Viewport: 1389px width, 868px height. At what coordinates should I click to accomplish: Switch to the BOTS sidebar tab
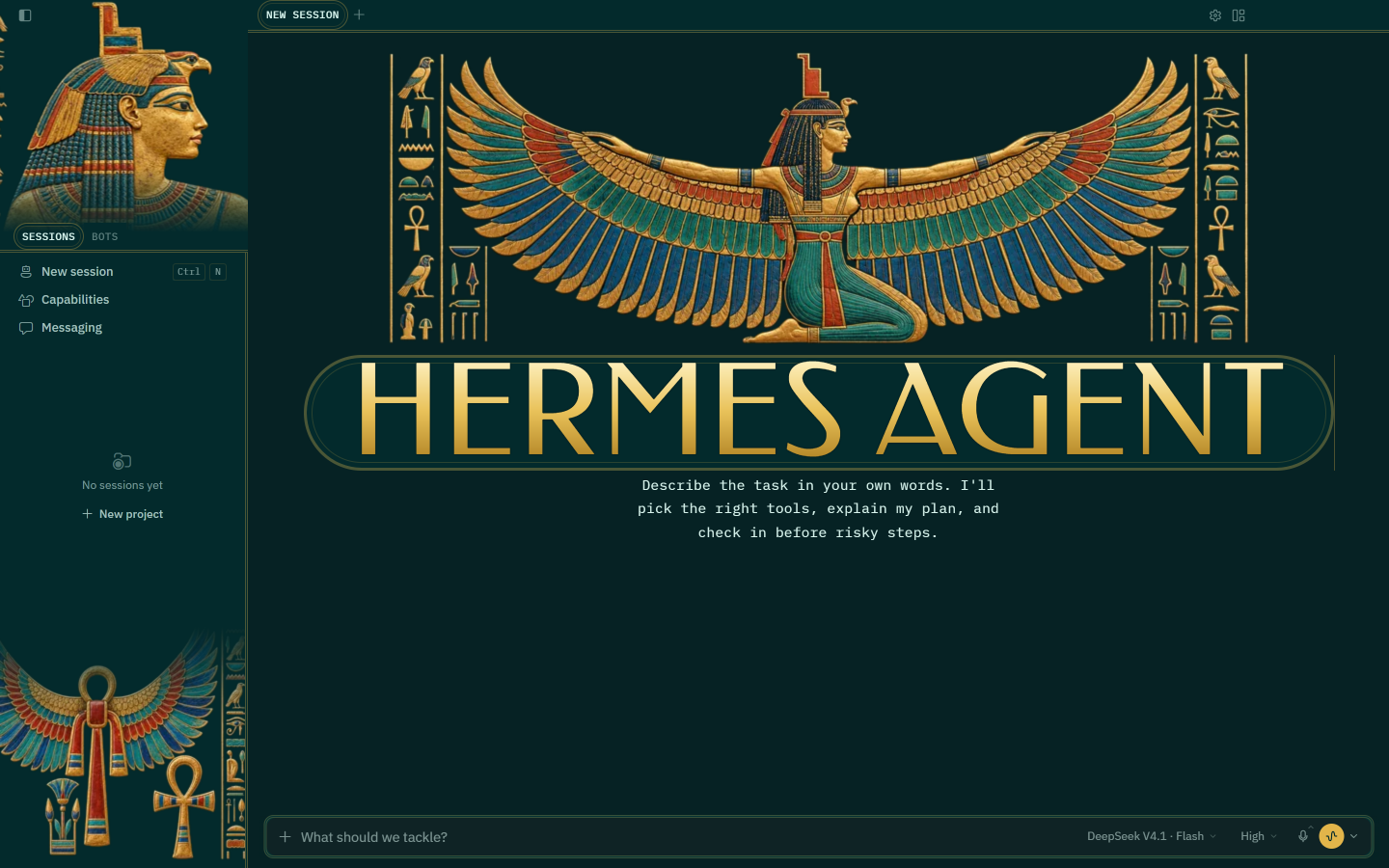[105, 236]
